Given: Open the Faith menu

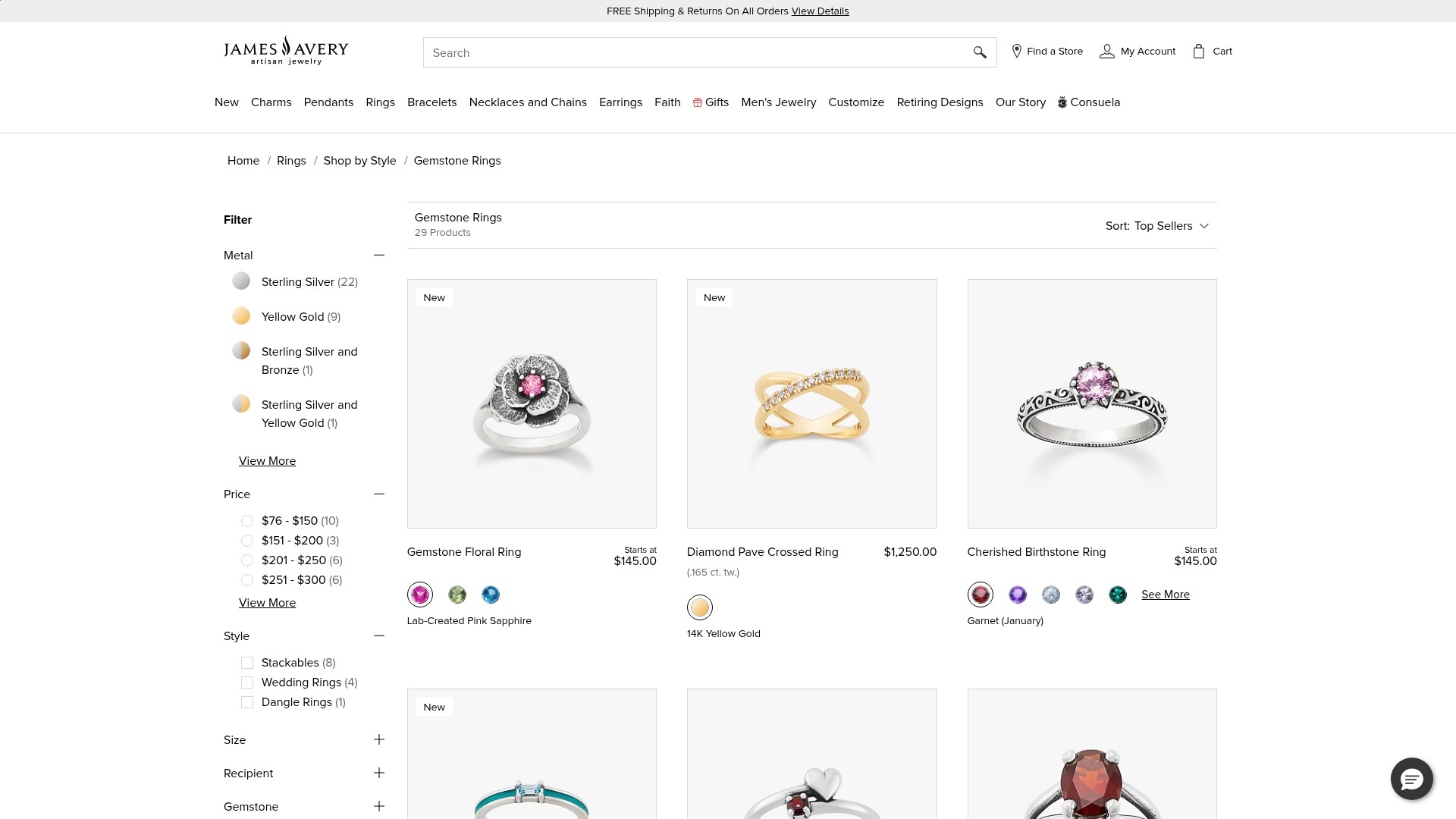Looking at the screenshot, I should tap(667, 102).
